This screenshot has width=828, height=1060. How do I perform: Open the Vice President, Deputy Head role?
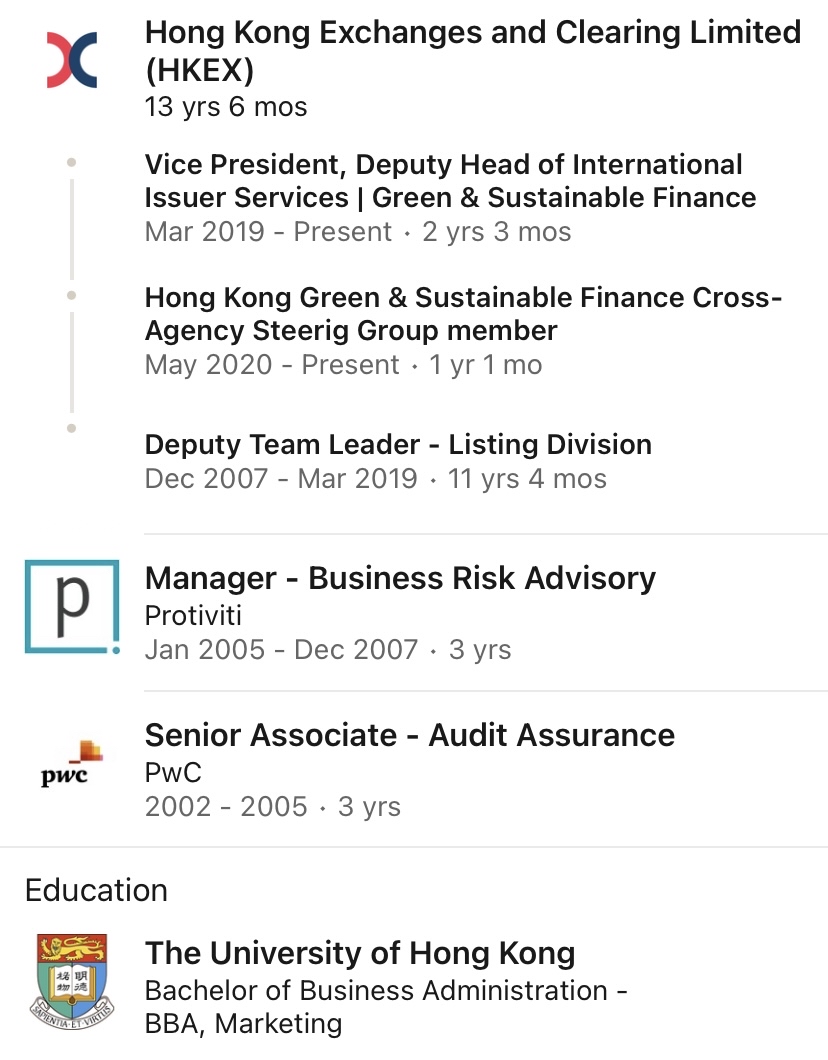(x=450, y=180)
